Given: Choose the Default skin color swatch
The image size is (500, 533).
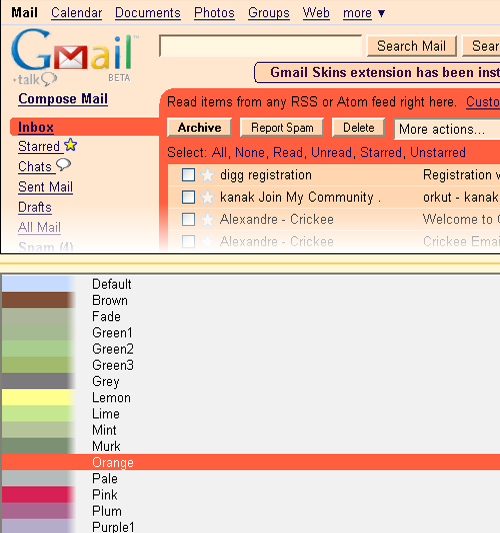Looking at the screenshot, I should [x=37, y=284].
